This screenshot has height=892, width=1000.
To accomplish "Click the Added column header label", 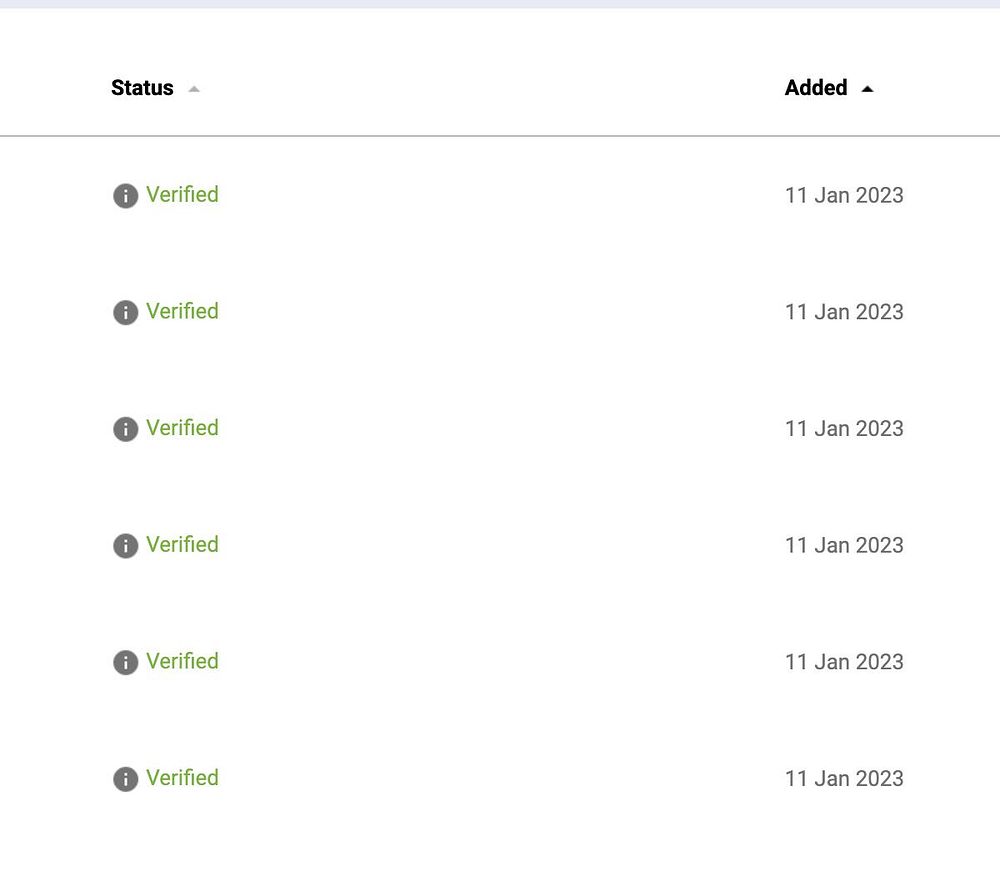I will point(816,88).
